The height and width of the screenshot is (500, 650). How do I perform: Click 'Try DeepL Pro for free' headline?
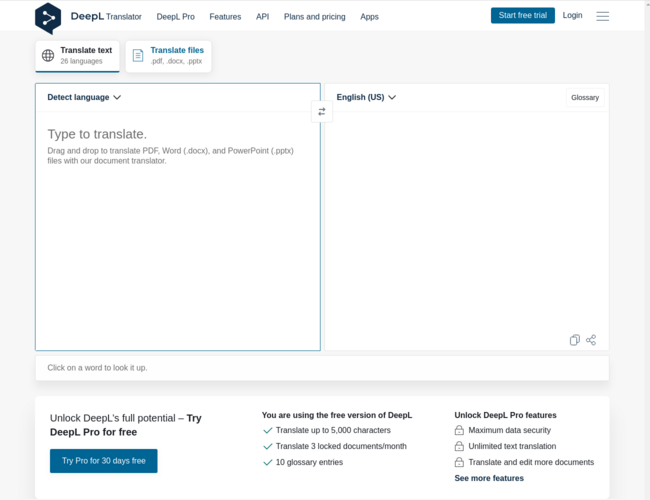(126, 425)
